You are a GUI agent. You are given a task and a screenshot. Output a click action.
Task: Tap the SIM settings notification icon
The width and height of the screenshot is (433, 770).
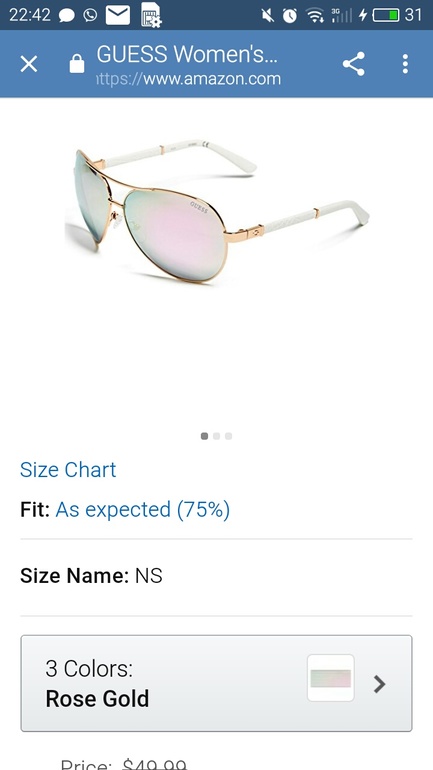(x=151, y=15)
